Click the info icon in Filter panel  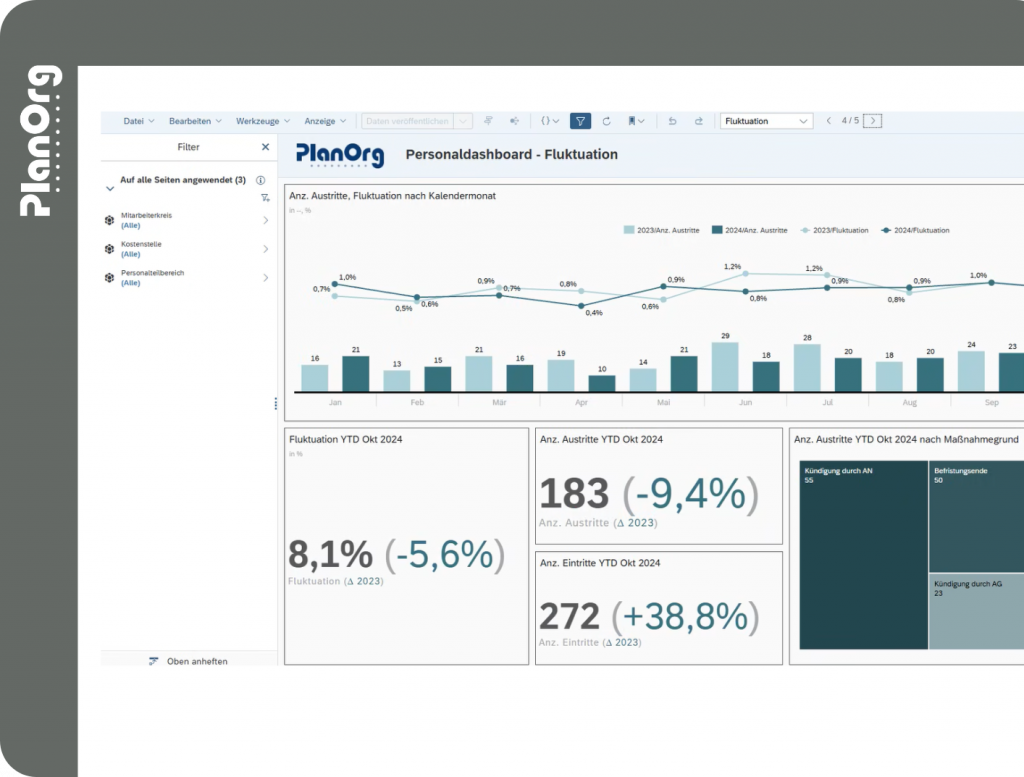click(261, 181)
